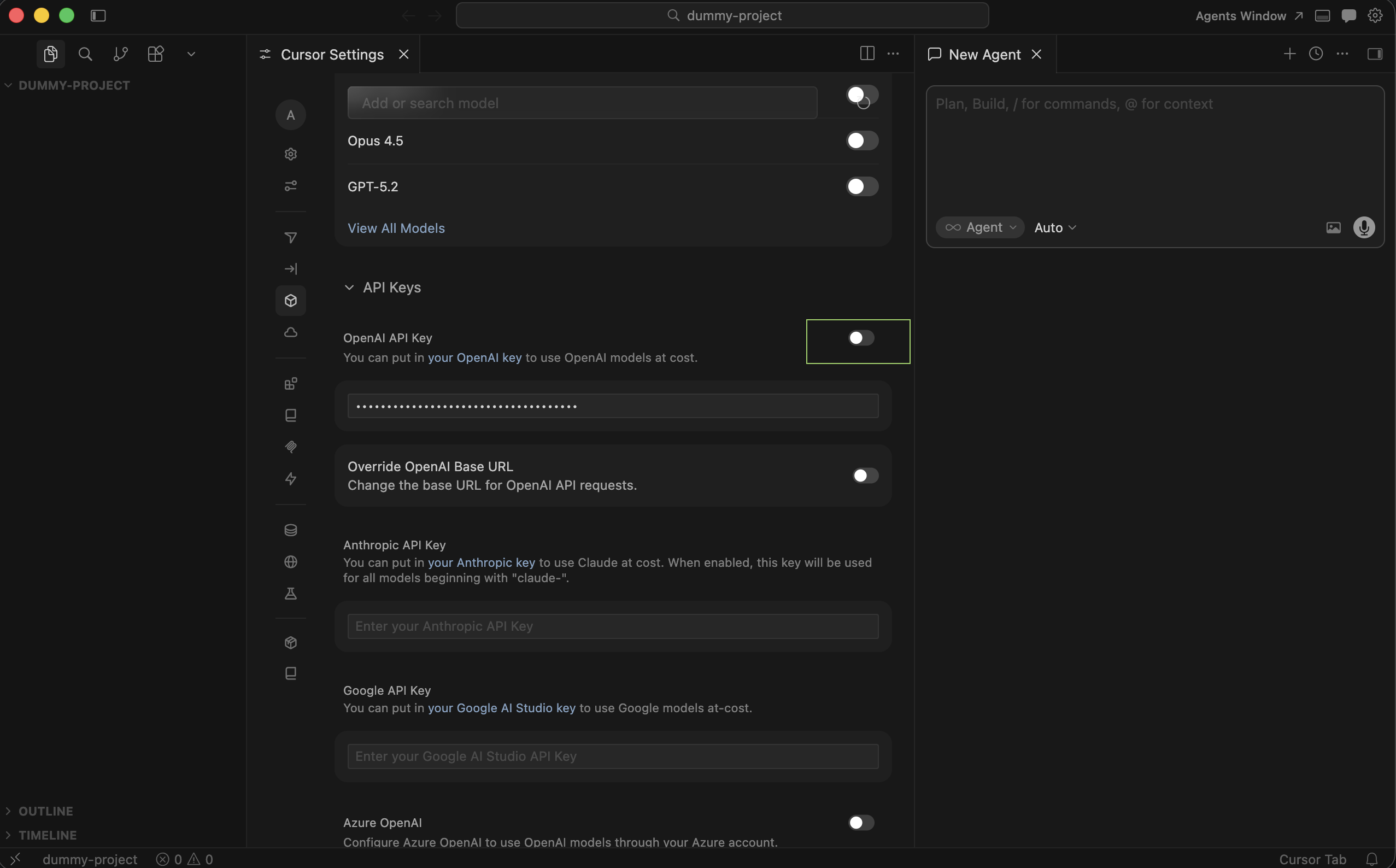Close the New Agent tab
This screenshot has height=868, width=1396.
pos(1036,55)
